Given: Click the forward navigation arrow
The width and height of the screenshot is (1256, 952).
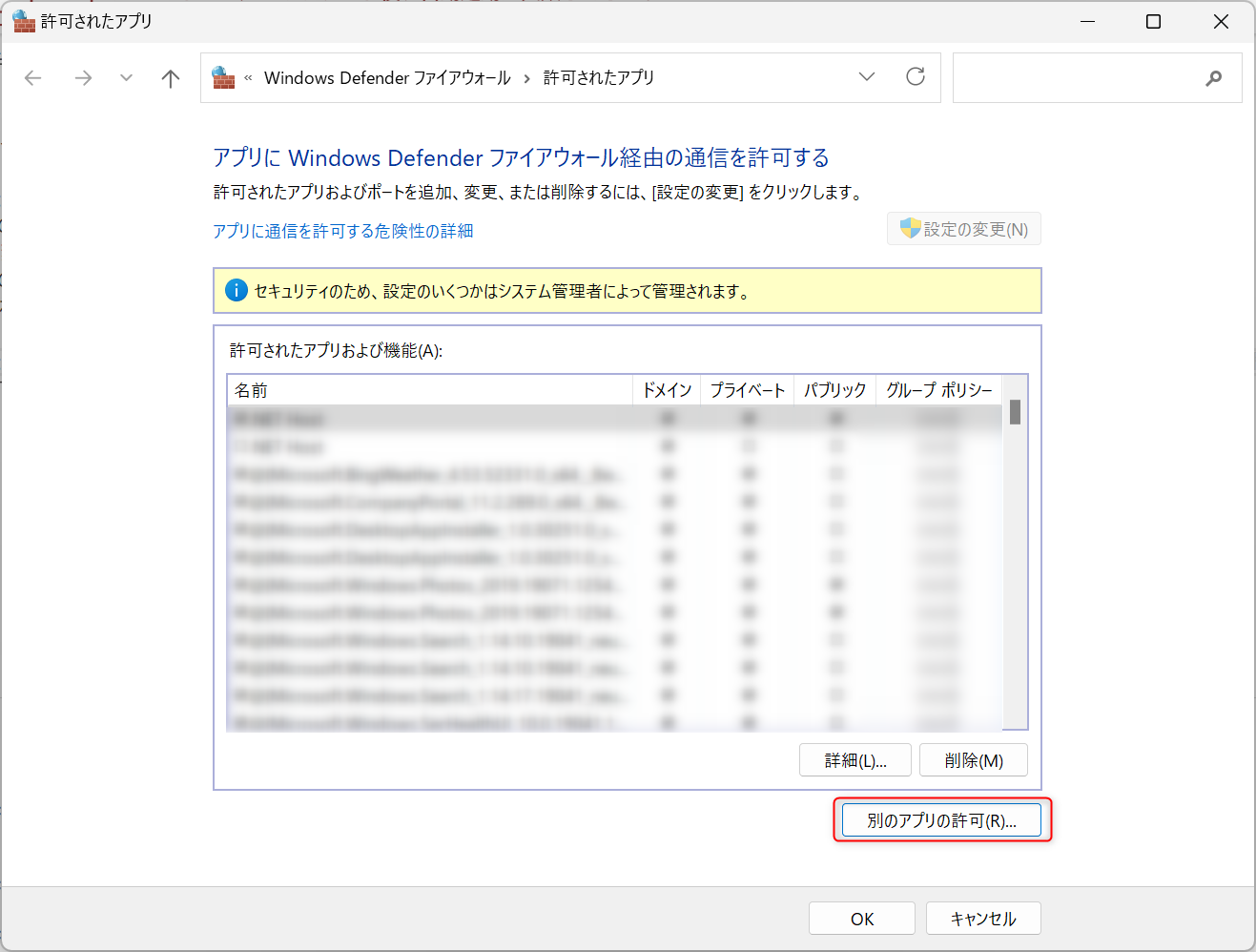Looking at the screenshot, I should tap(82, 77).
